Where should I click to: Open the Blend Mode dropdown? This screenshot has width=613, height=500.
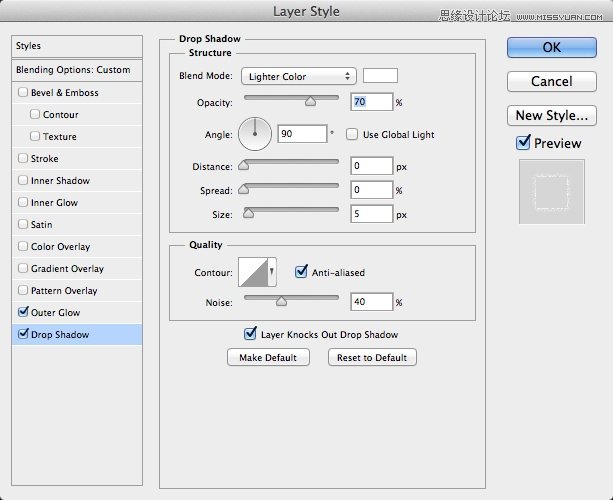point(298,77)
